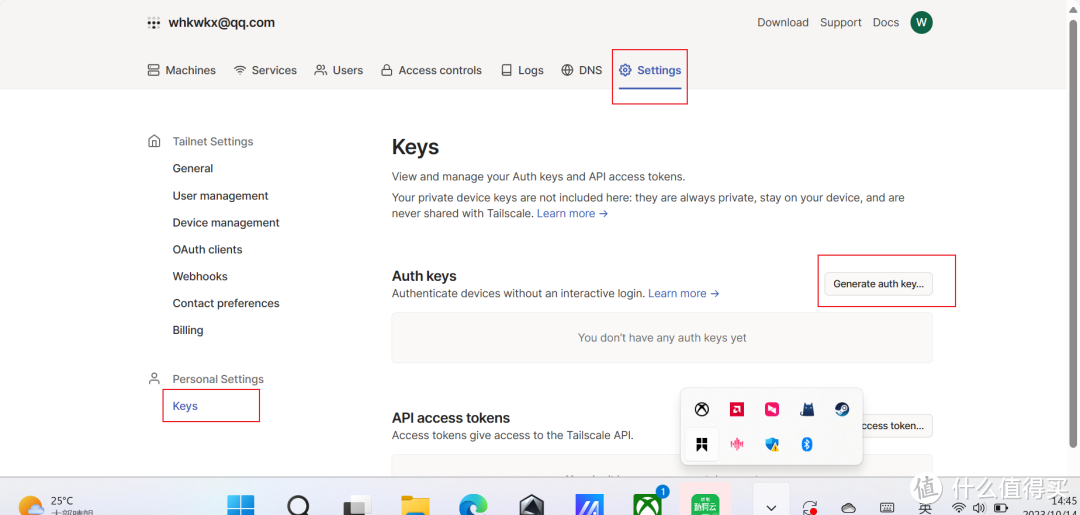This screenshot has height=515, width=1080.
Task: Switch to the Machines tab
Action: [x=182, y=70]
